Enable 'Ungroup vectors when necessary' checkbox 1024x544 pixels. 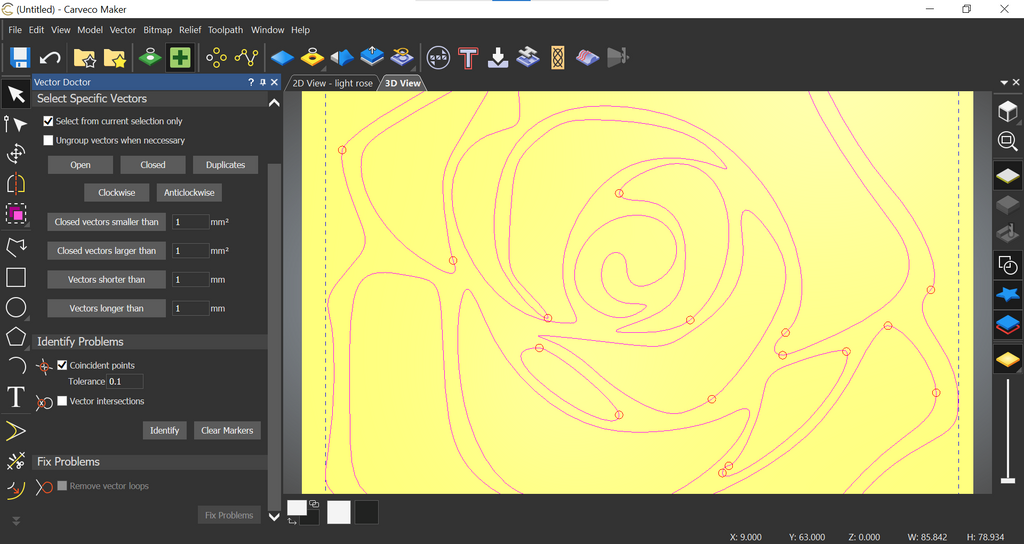tap(48, 141)
